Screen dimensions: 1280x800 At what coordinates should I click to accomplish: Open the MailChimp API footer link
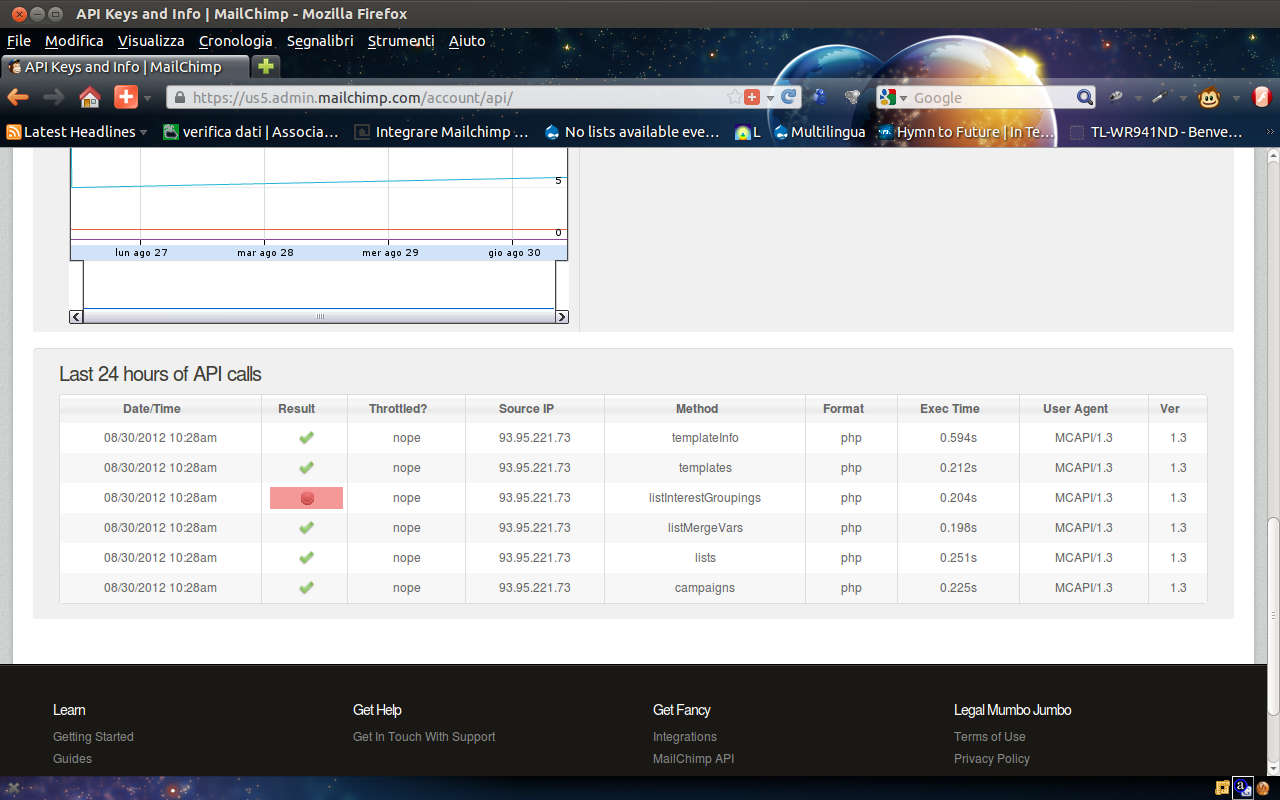[x=694, y=758]
